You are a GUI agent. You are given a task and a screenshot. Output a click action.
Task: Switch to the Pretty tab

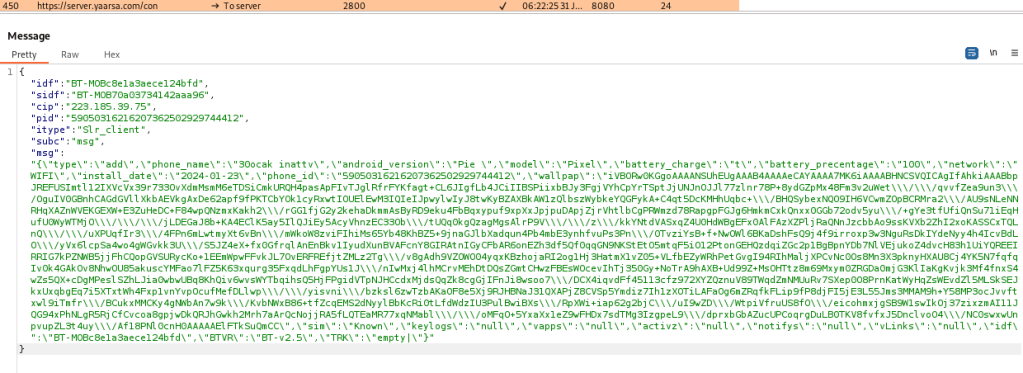pos(24,55)
